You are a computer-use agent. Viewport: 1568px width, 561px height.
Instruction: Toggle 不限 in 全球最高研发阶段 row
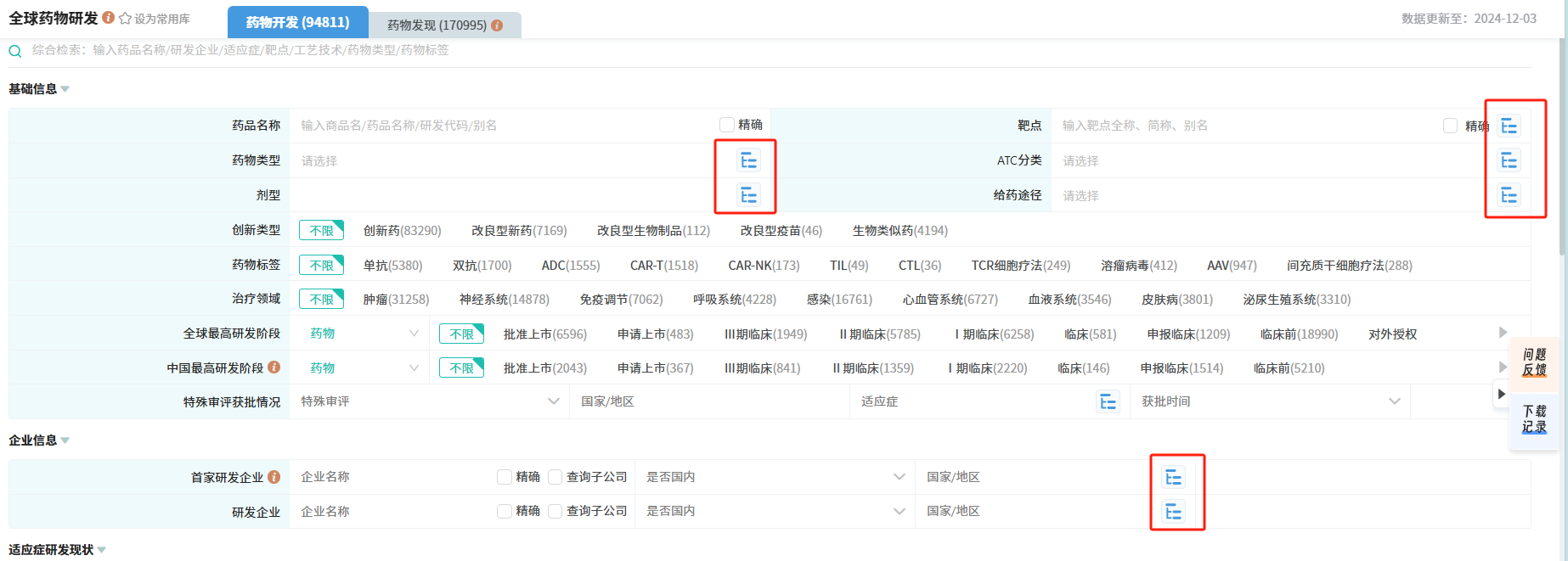[x=461, y=334]
